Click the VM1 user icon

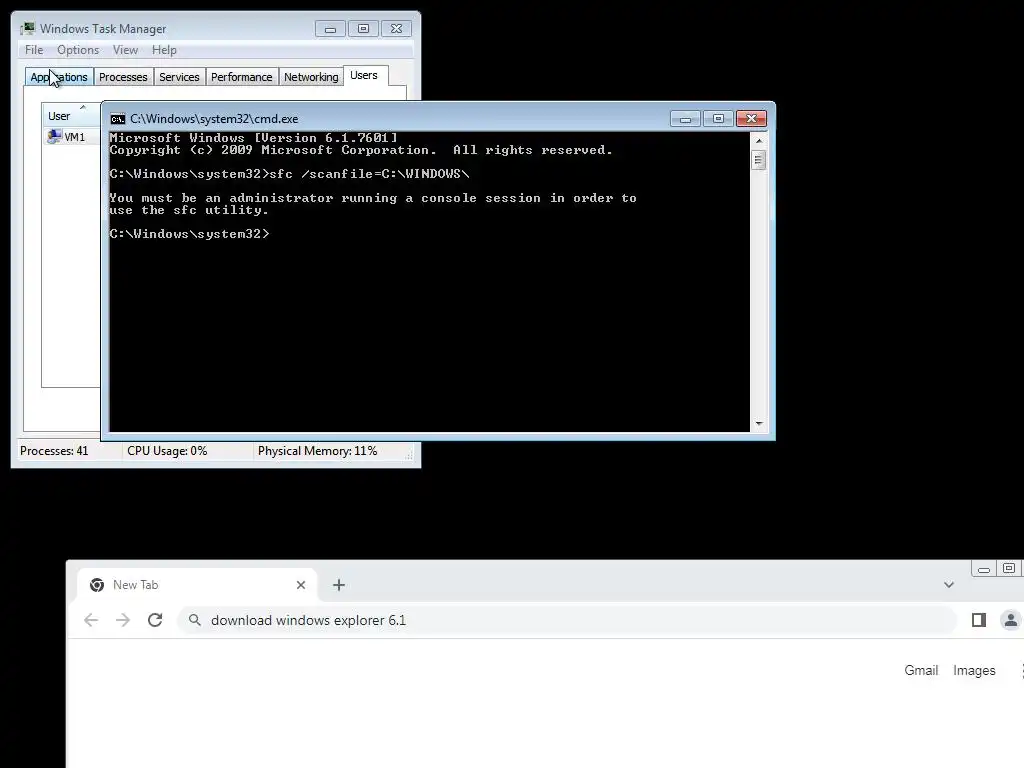pyautogui.click(x=54, y=136)
